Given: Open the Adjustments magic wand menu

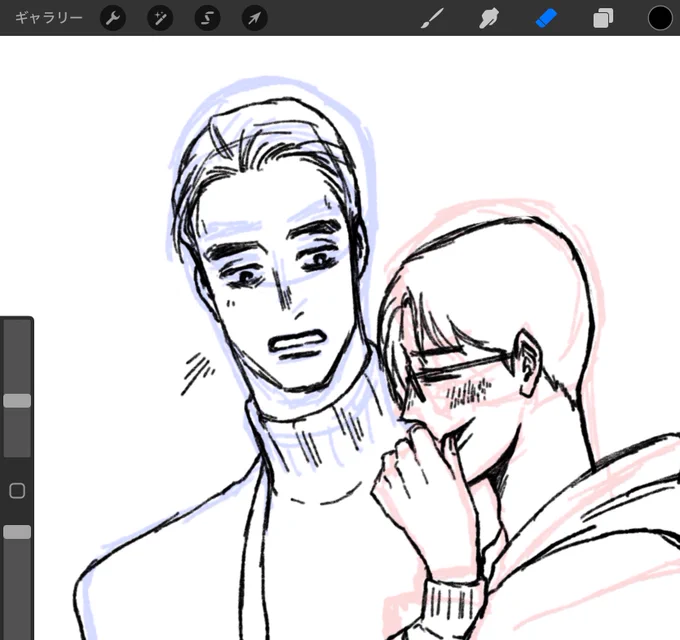Looking at the screenshot, I should [x=160, y=18].
